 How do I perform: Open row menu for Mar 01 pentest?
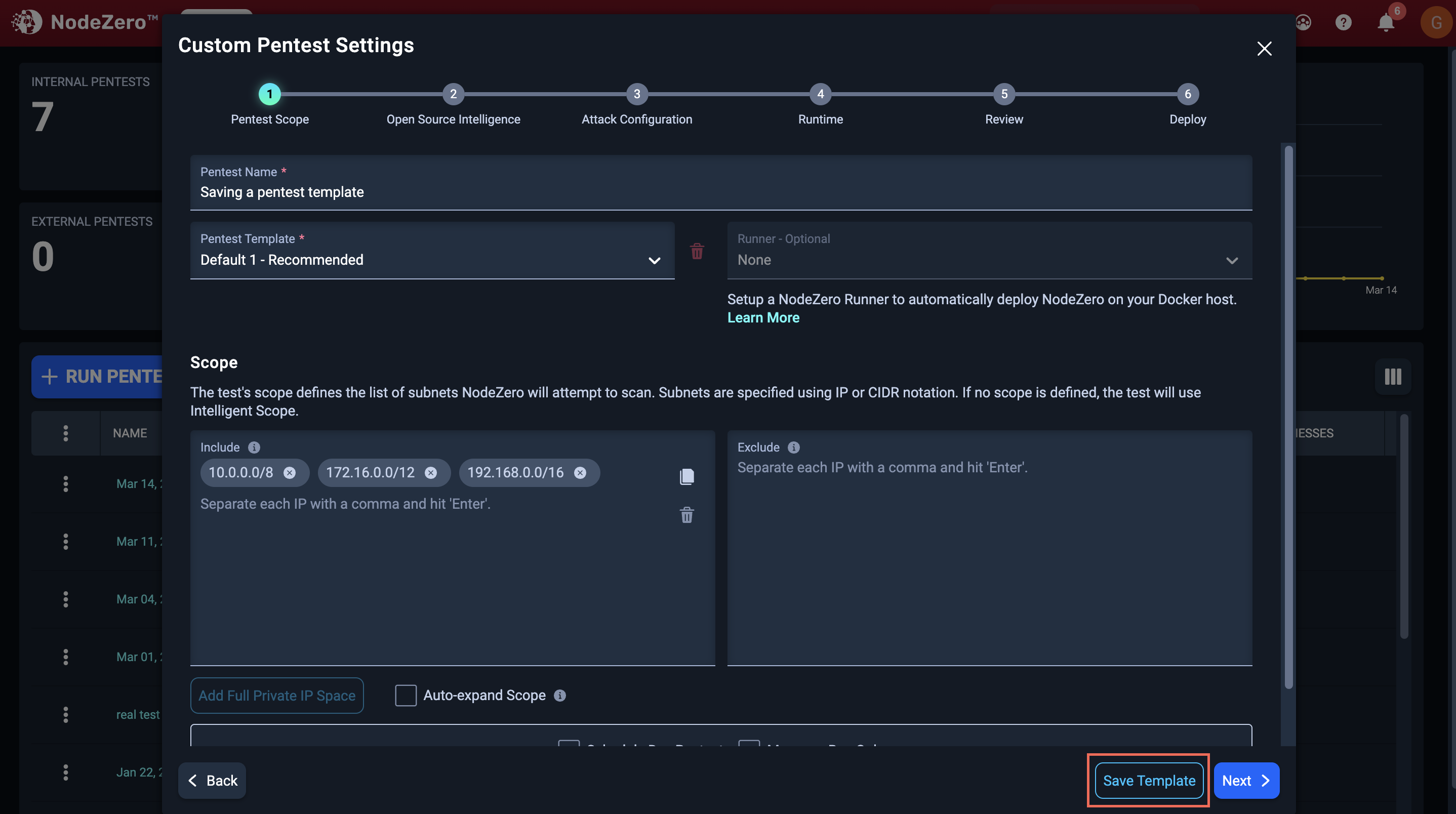[x=66, y=657]
